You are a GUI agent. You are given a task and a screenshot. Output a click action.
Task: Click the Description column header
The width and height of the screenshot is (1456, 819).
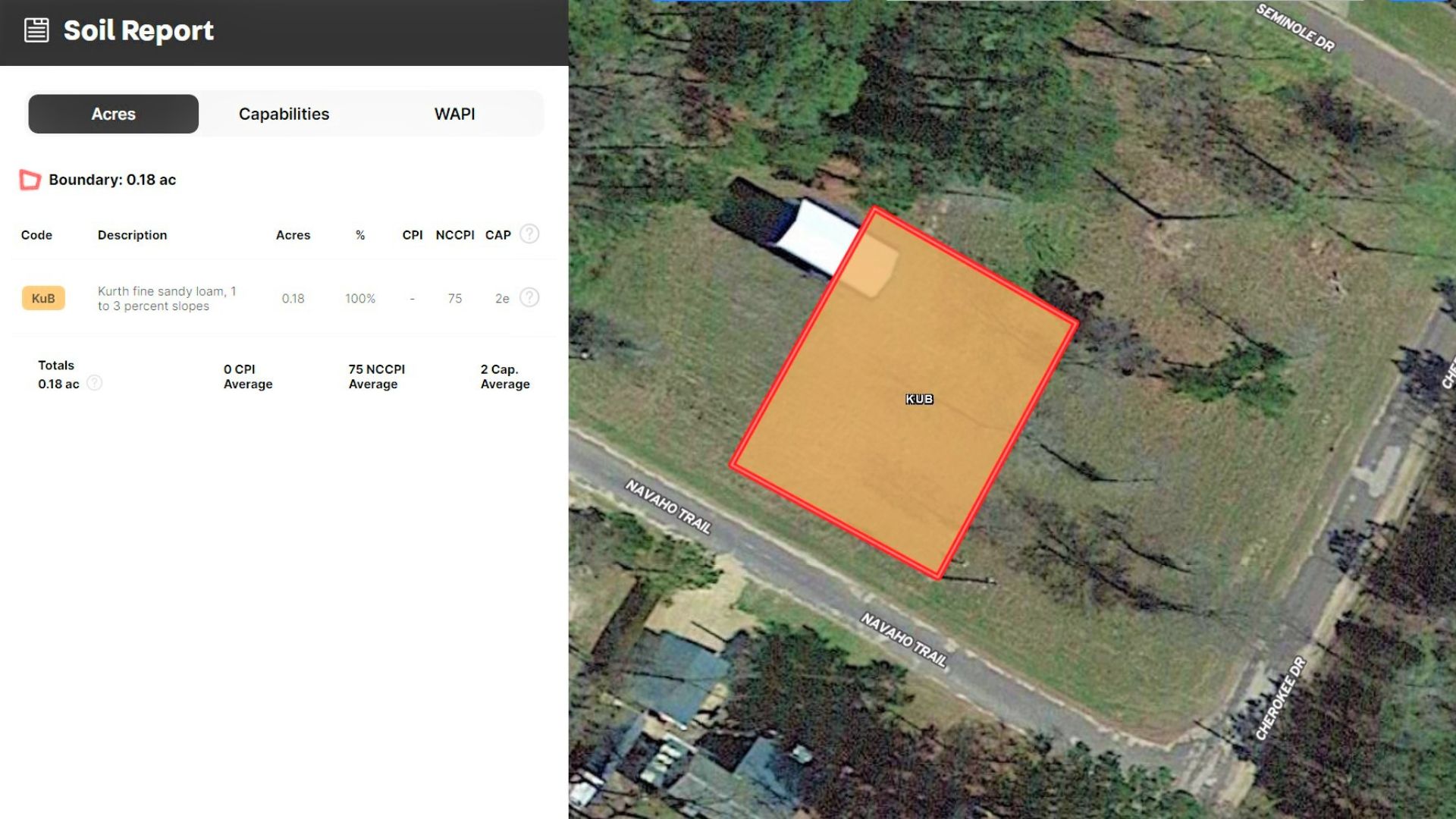132,235
